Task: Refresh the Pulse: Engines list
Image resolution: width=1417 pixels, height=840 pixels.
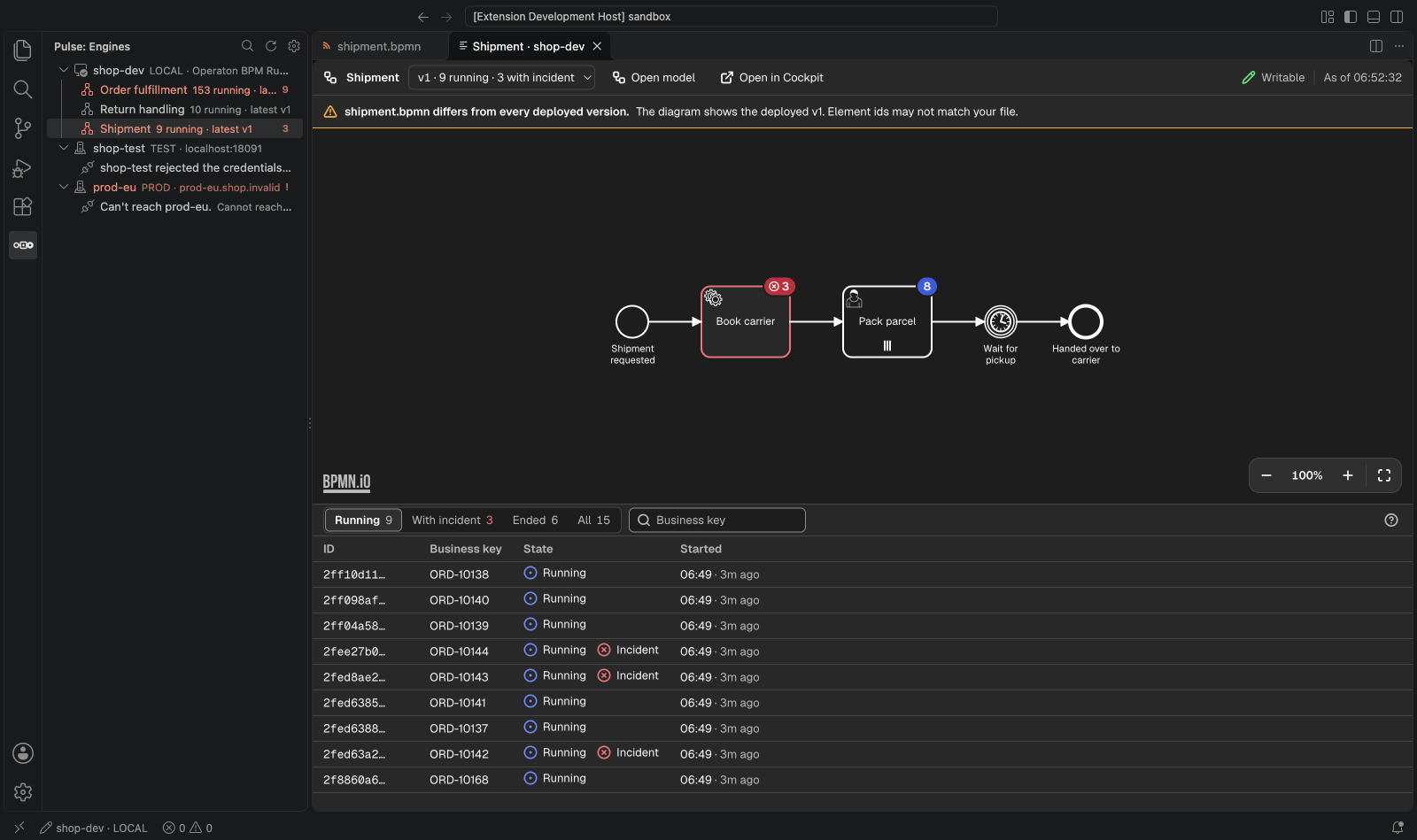Action: pos(271,46)
